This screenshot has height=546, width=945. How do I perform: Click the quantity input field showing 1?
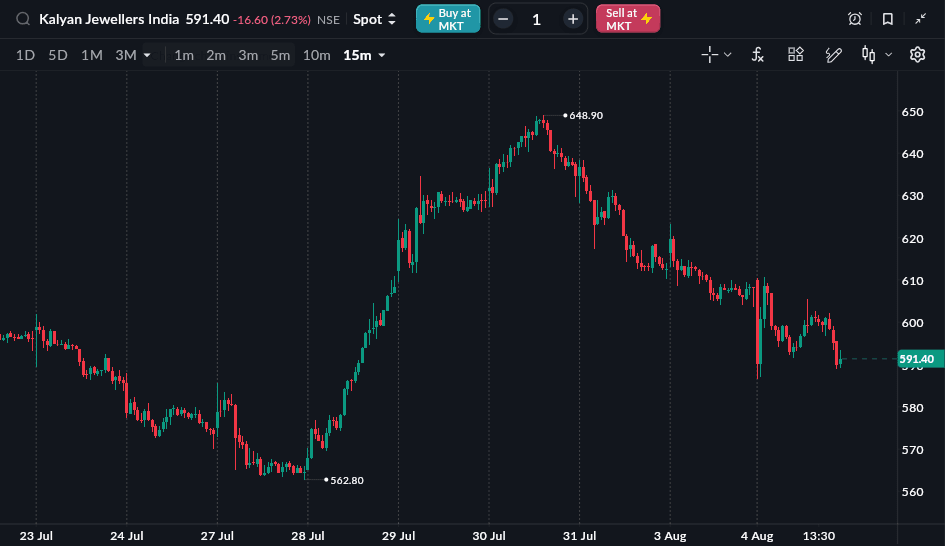[537, 19]
